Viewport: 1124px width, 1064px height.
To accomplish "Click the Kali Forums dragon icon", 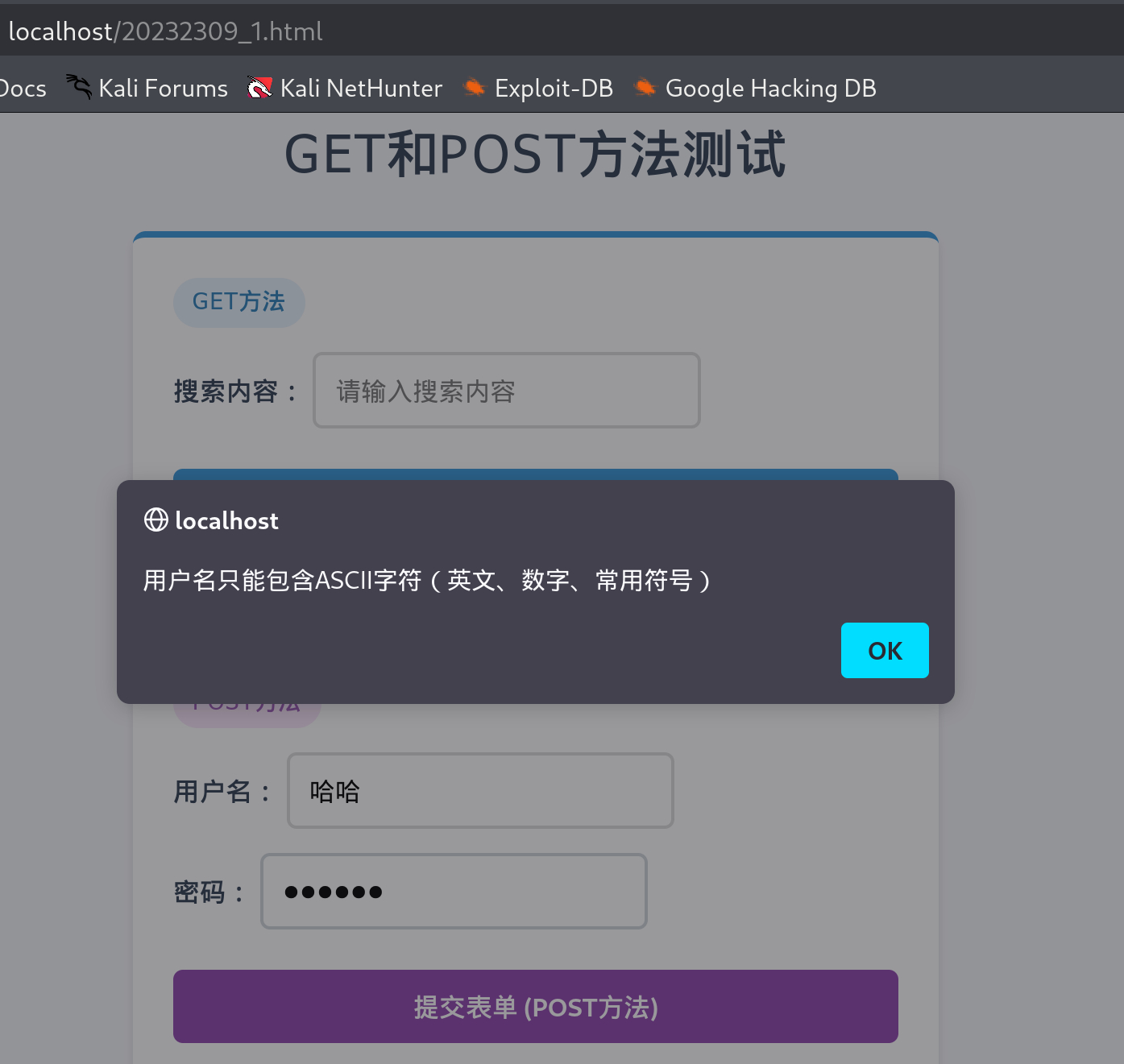I will pyautogui.click(x=78, y=87).
